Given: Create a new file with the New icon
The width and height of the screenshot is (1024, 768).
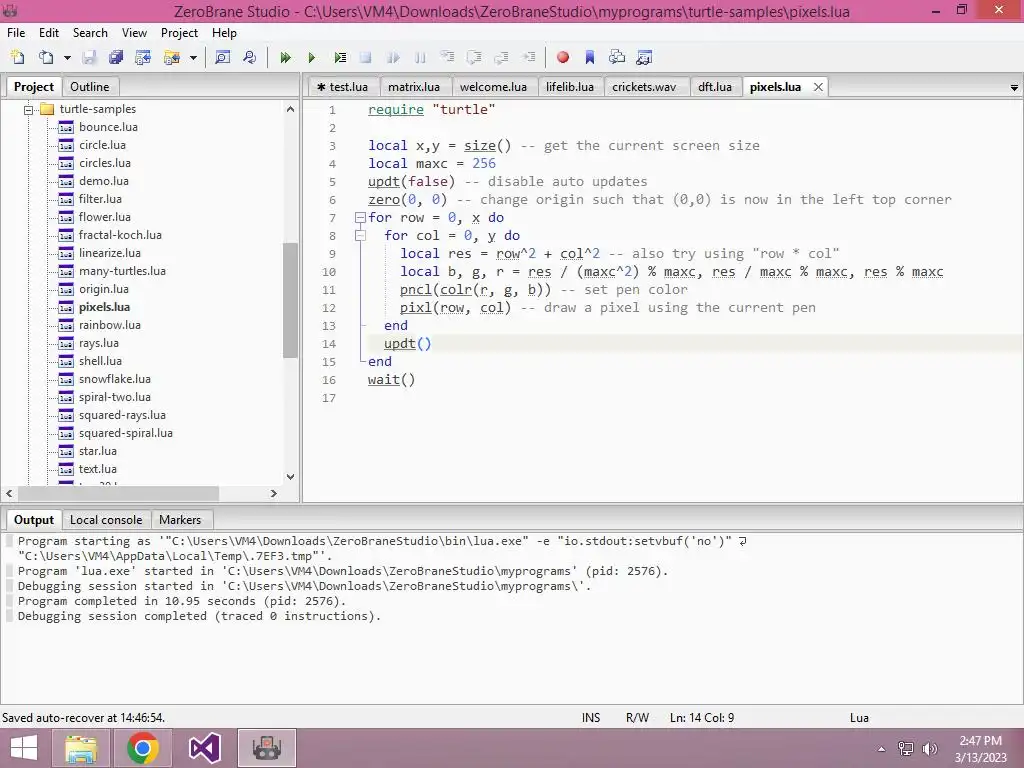Looking at the screenshot, I should [18, 57].
